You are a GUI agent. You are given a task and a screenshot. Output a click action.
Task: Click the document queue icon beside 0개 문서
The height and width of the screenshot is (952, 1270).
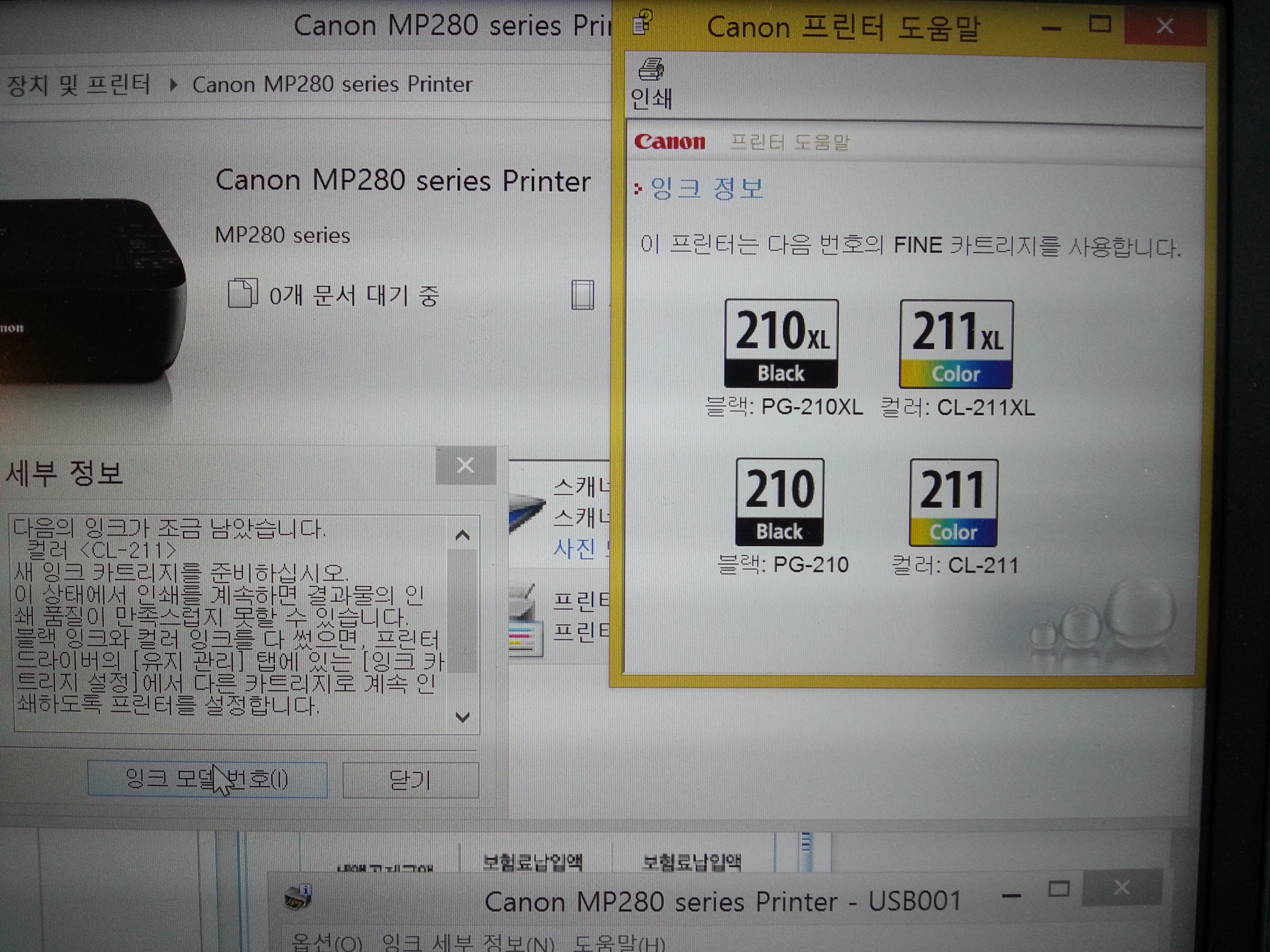click(243, 293)
